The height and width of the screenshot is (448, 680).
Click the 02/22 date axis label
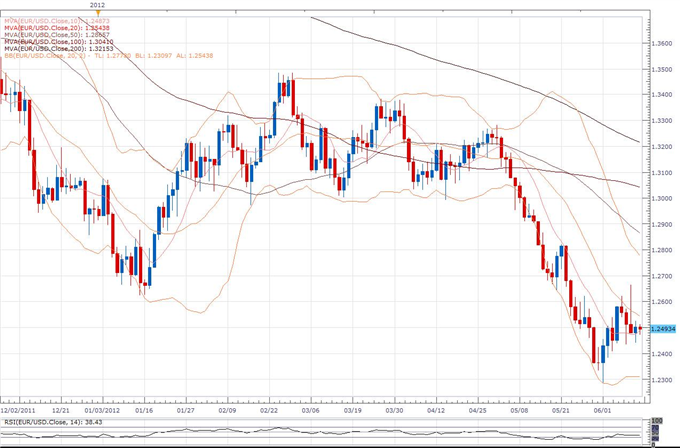269,410
